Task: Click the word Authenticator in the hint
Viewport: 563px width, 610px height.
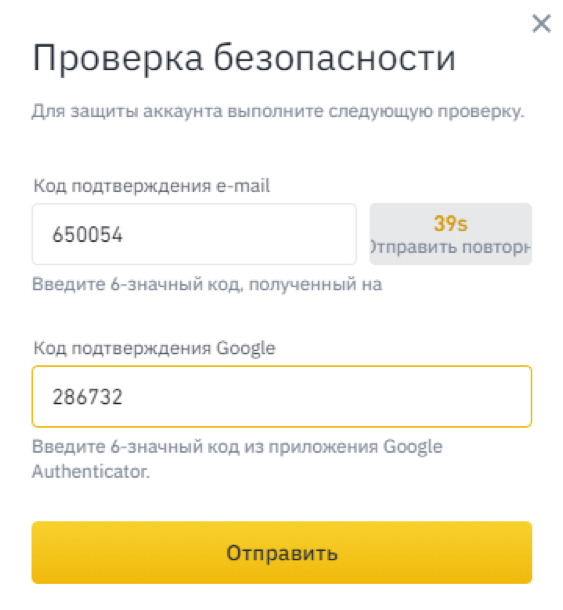Action: [x=91, y=472]
